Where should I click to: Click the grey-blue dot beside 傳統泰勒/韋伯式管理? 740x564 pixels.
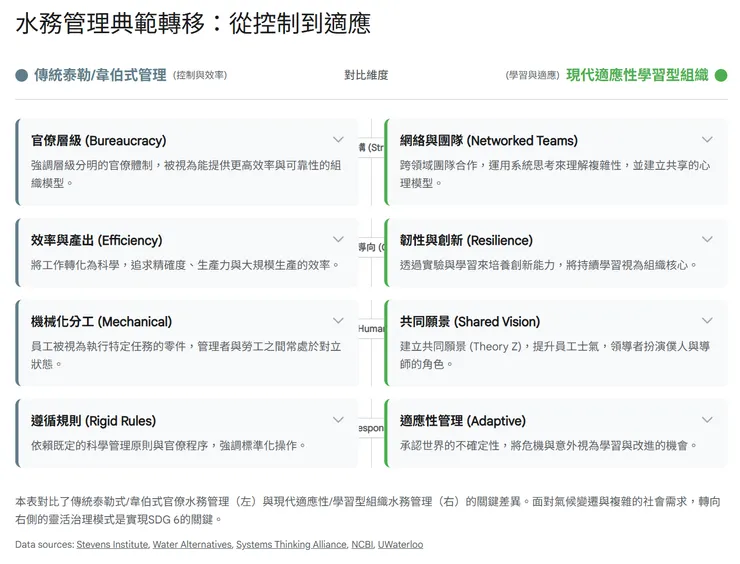click(21, 76)
